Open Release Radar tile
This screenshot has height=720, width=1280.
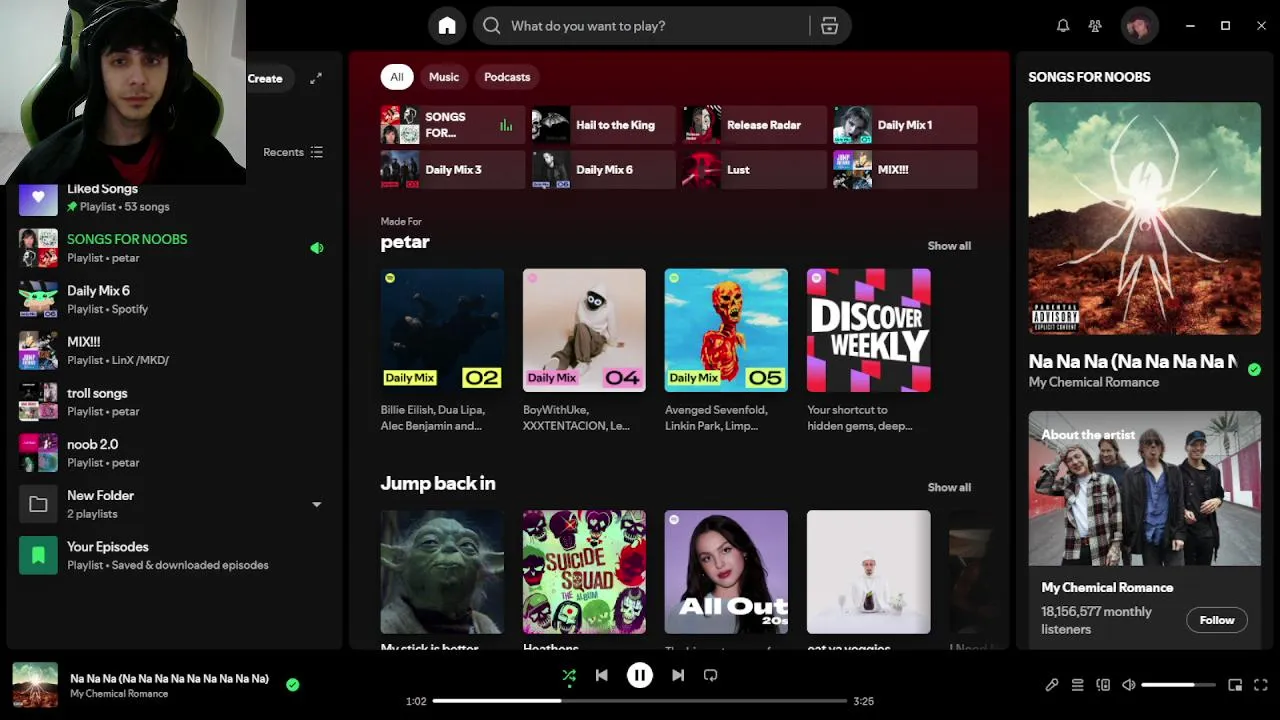click(755, 125)
